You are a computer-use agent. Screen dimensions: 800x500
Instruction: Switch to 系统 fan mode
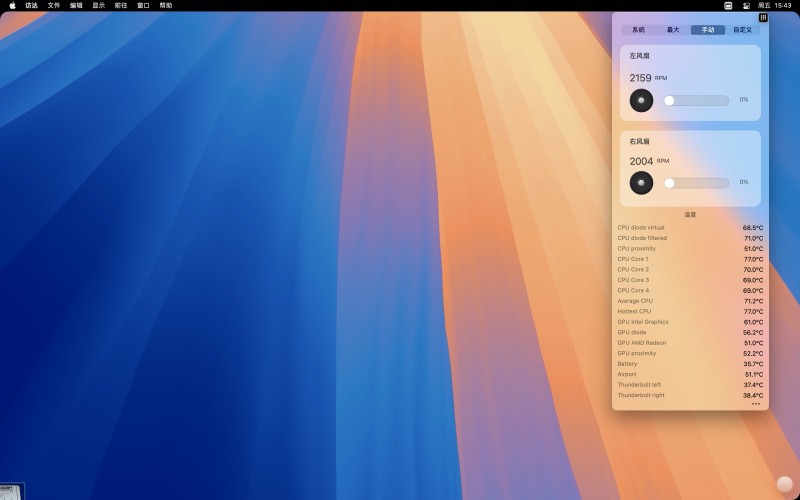(x=638, y=30)
